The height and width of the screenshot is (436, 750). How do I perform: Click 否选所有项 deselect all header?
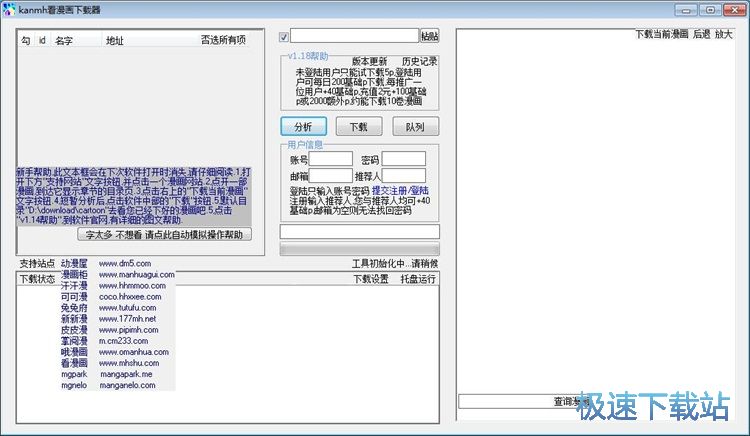click(x=223, y=40)
